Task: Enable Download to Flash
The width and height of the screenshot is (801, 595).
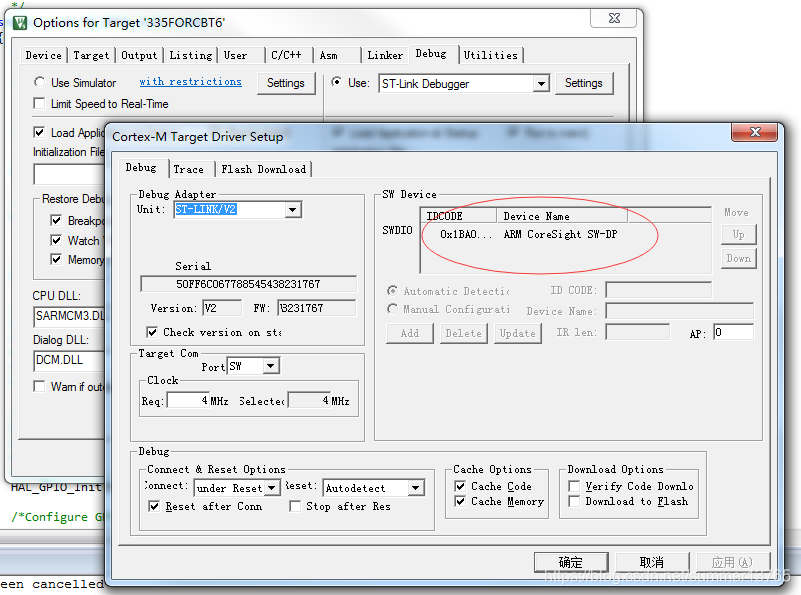Action: [x=575, y=501]
